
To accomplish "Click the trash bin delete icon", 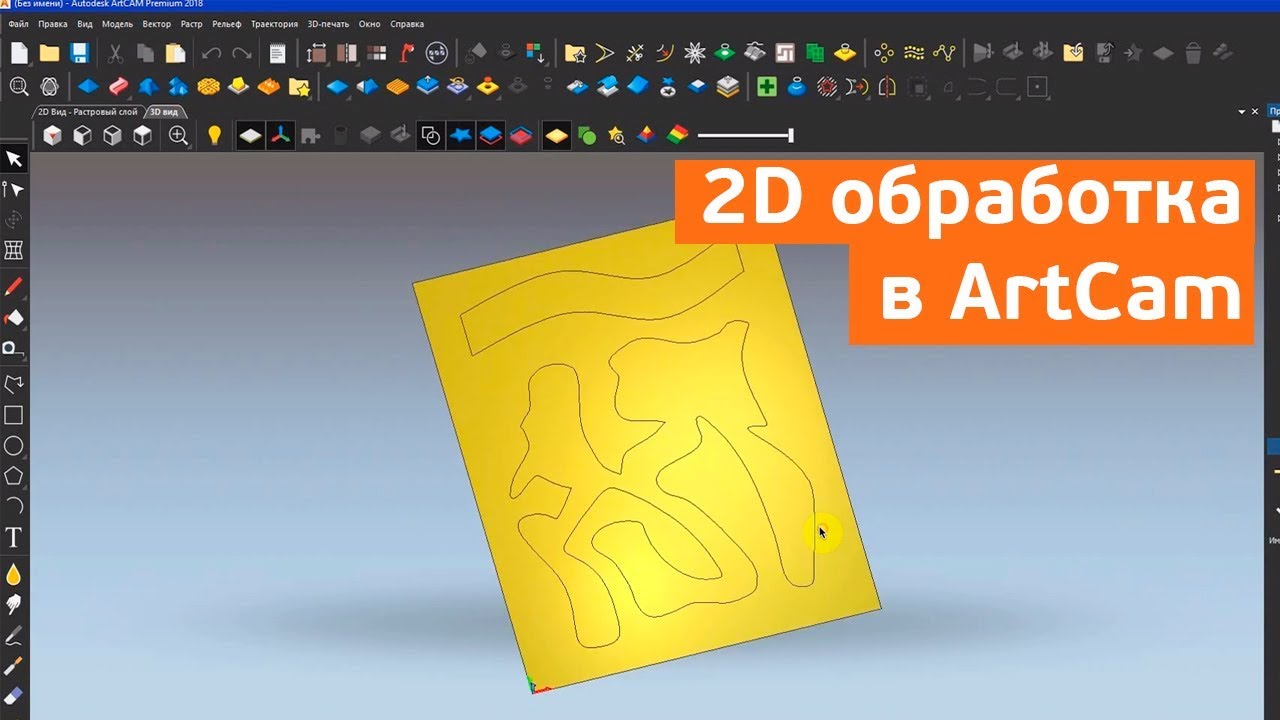I will coord(1192,53).
